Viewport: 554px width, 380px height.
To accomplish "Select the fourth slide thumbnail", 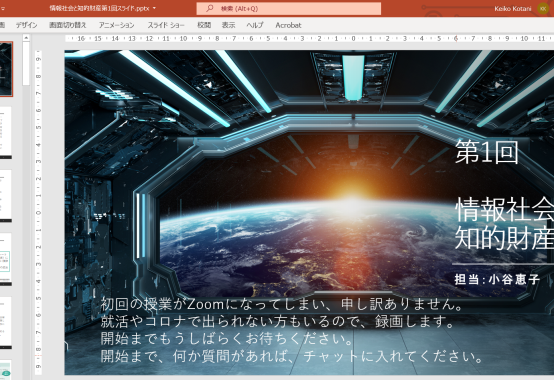I will tap(6, 259).
